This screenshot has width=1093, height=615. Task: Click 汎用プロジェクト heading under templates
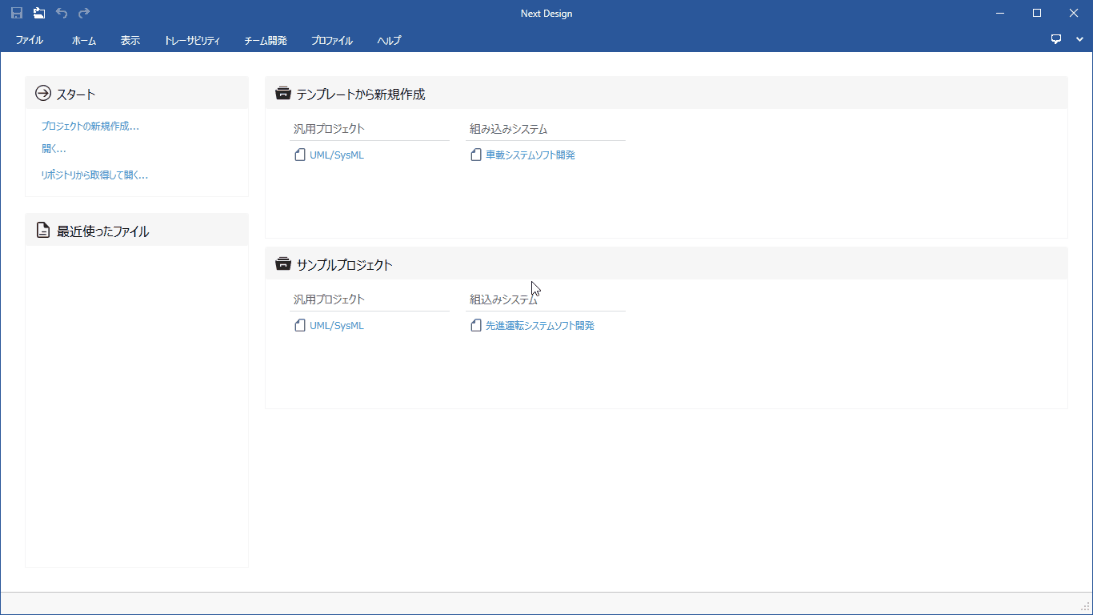[329, 129]
